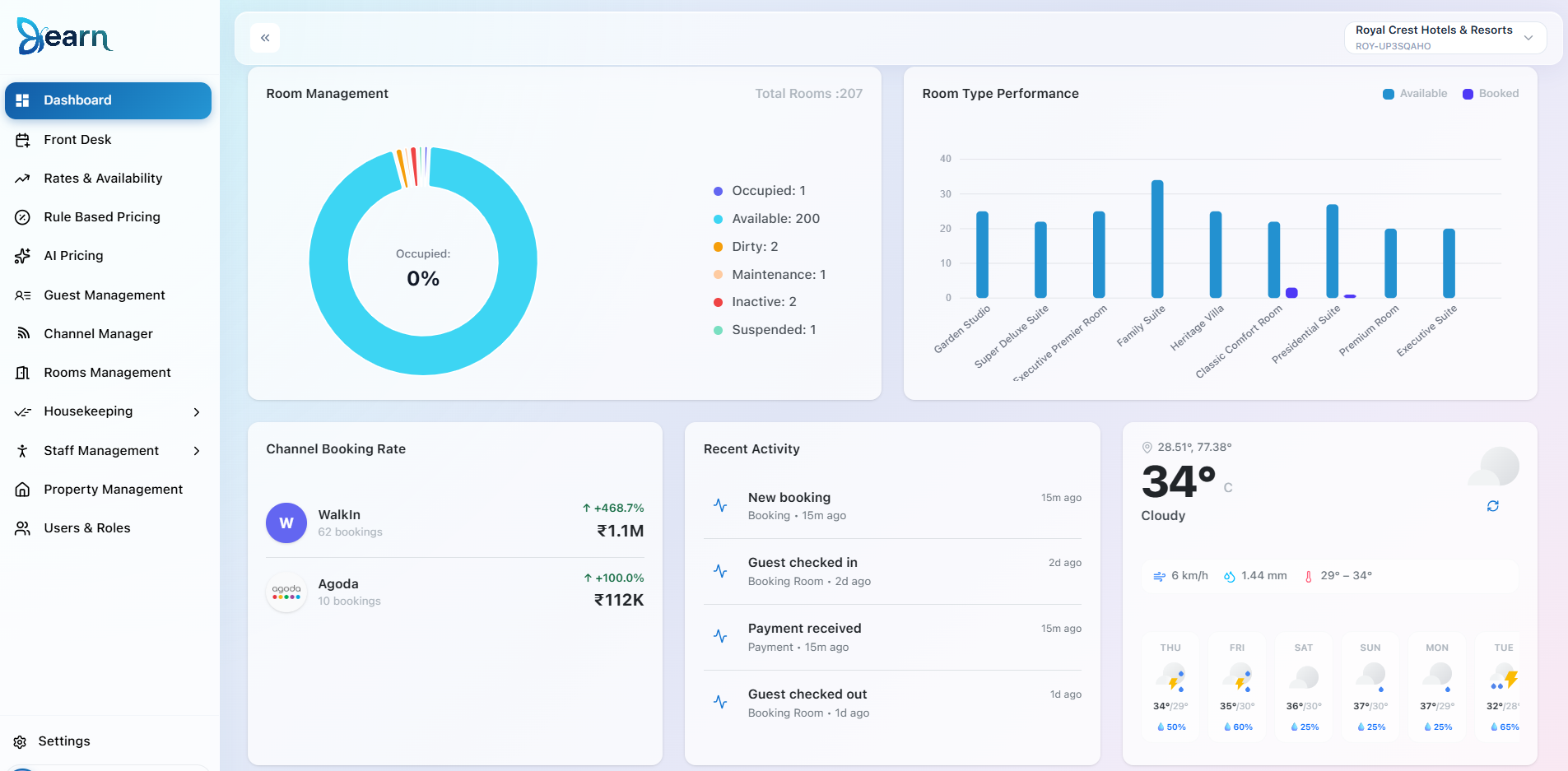Open the Royal Crest Hotels & Resorts dropdown
The image size is (1568, 771).
1445,38
